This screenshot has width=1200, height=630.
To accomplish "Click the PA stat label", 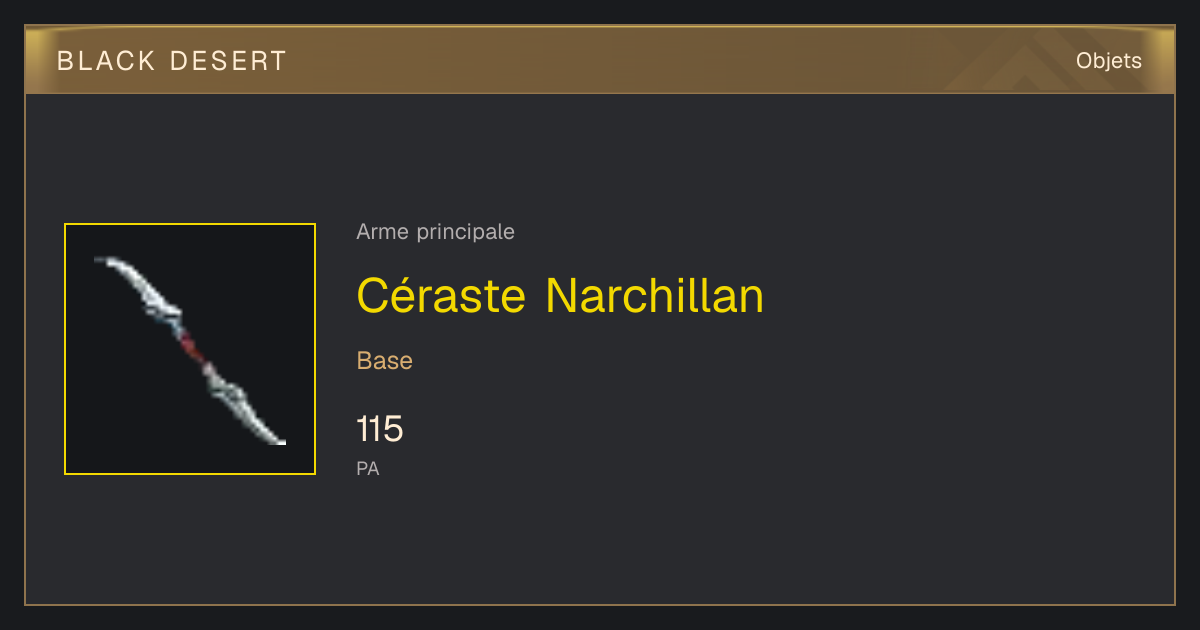I will pyautogui.click(x=368, y=468).
